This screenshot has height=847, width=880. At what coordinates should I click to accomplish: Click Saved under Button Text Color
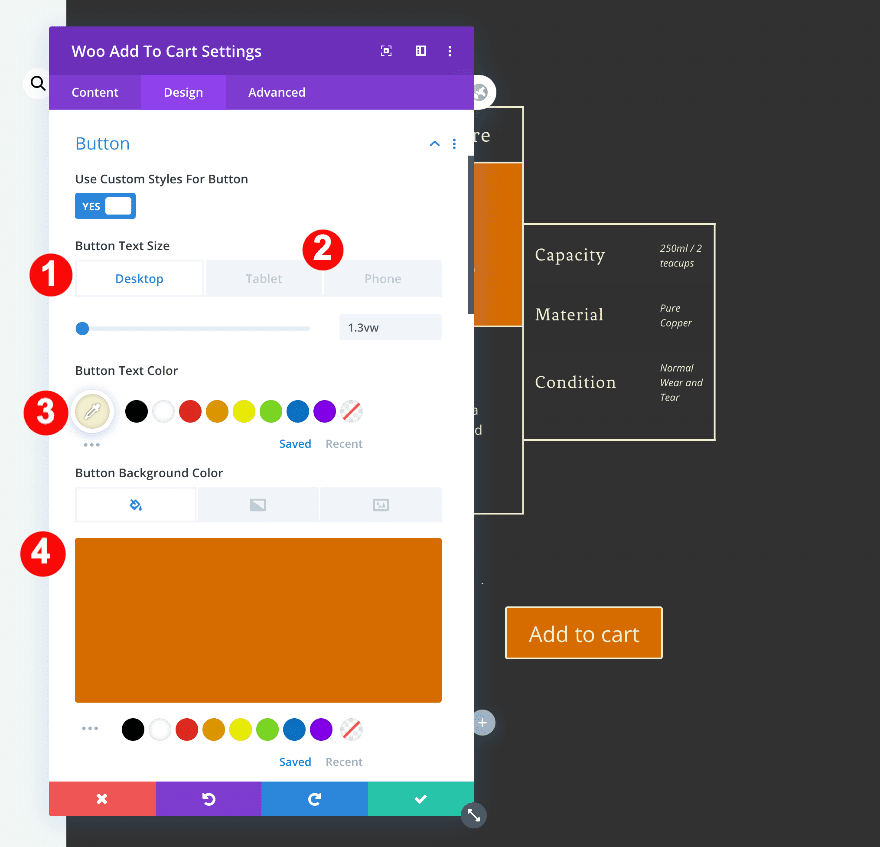click(295, 444)
